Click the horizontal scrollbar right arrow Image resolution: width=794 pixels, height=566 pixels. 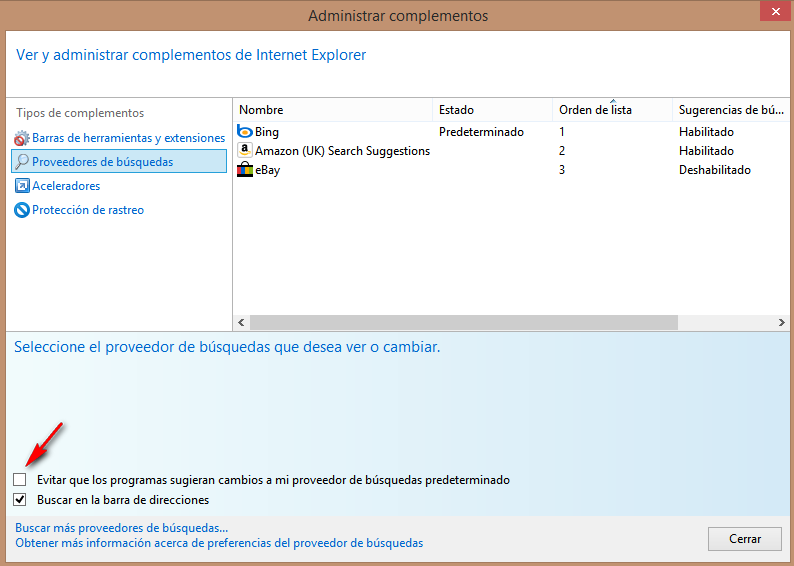[781, 322]
